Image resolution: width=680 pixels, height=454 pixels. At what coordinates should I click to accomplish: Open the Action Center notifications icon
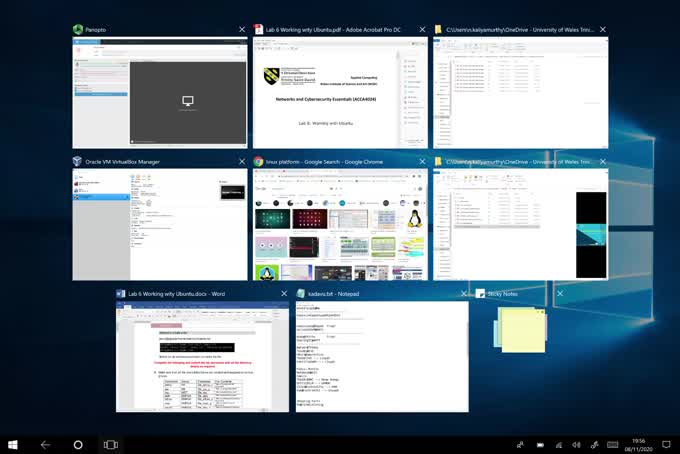(665, 444)
